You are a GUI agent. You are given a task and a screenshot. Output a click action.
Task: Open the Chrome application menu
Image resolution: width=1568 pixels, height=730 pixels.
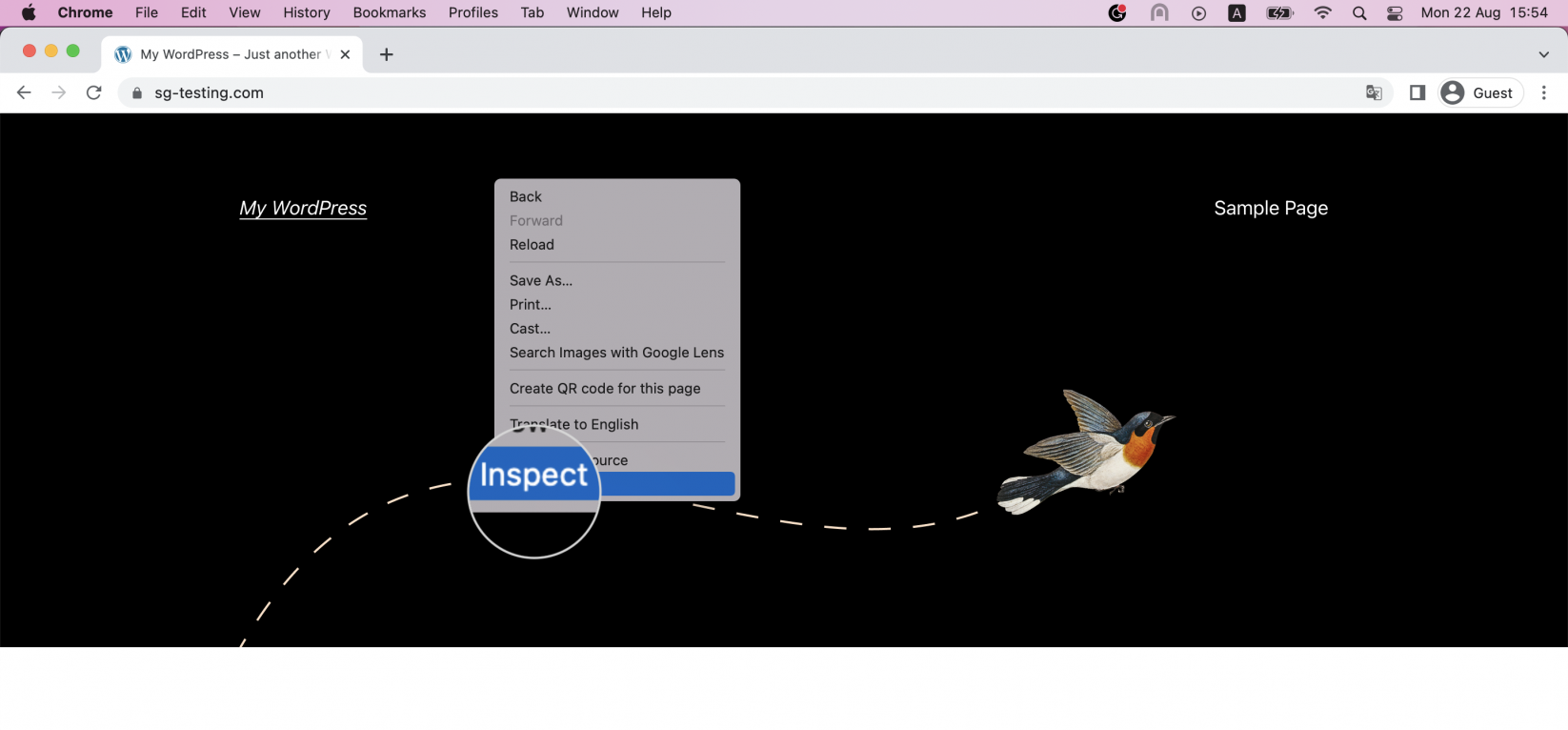coord(85,12)
